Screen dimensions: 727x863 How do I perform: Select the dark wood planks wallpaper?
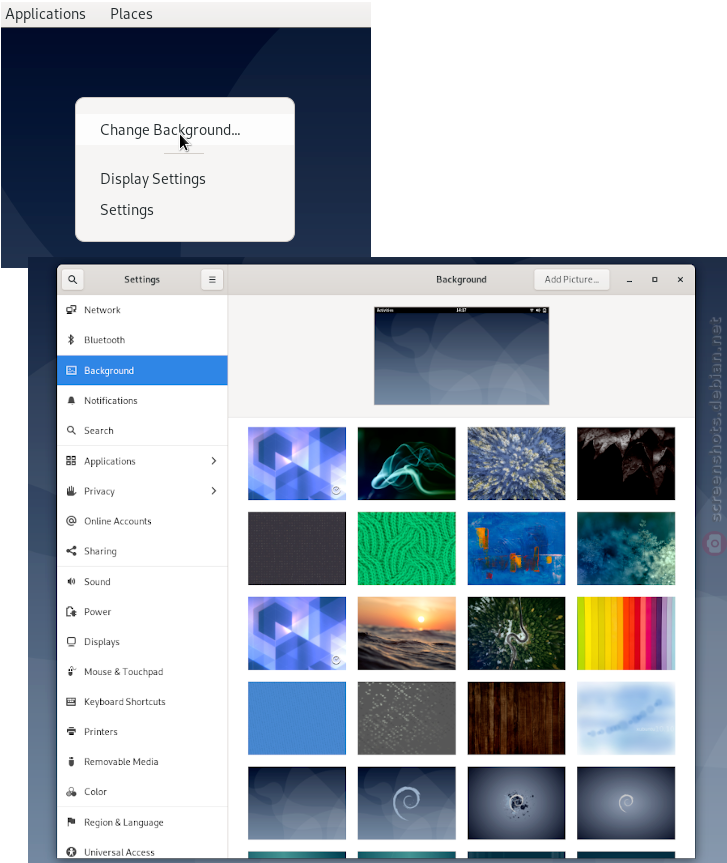516,718
